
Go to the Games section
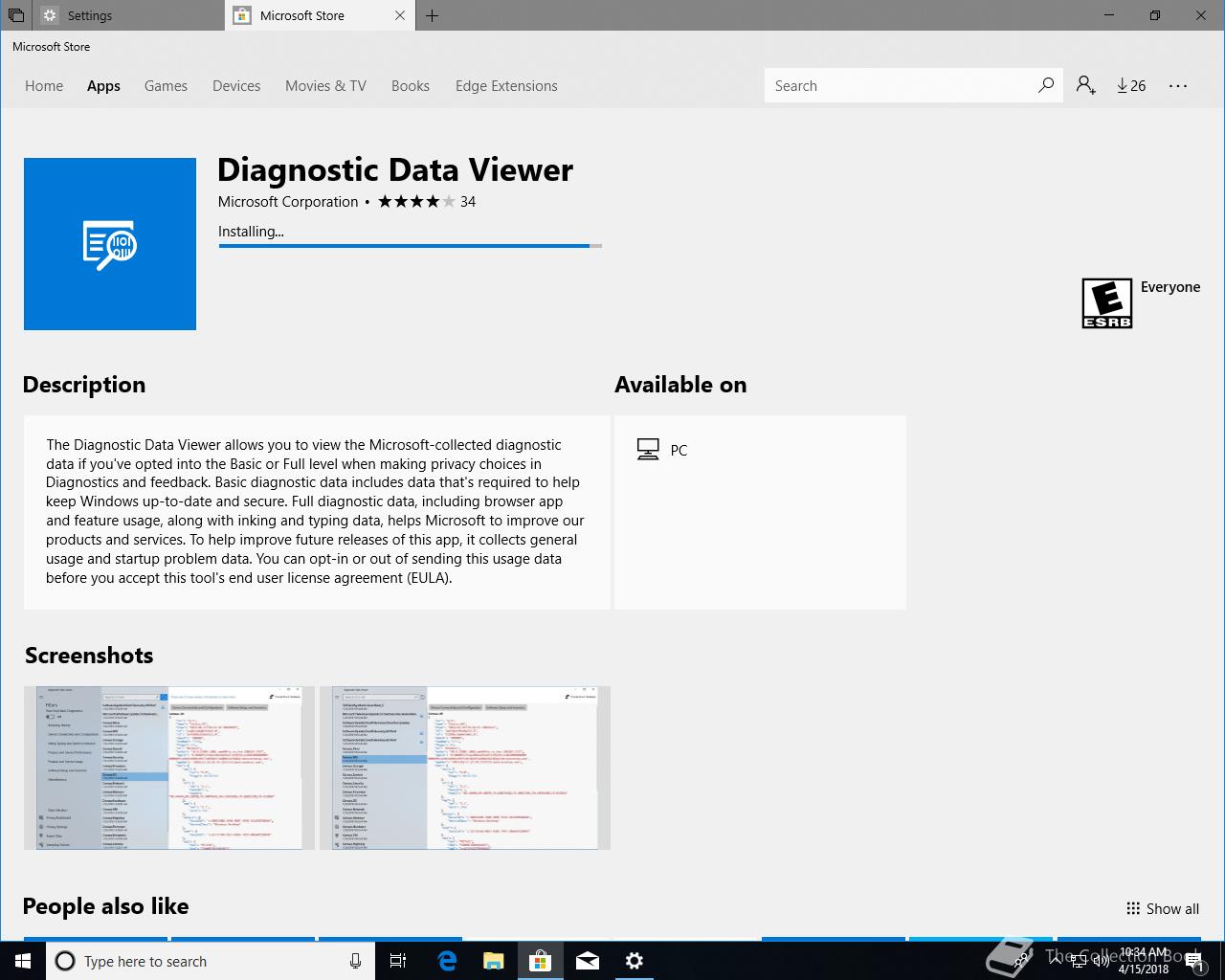click(x=166, y=86)
